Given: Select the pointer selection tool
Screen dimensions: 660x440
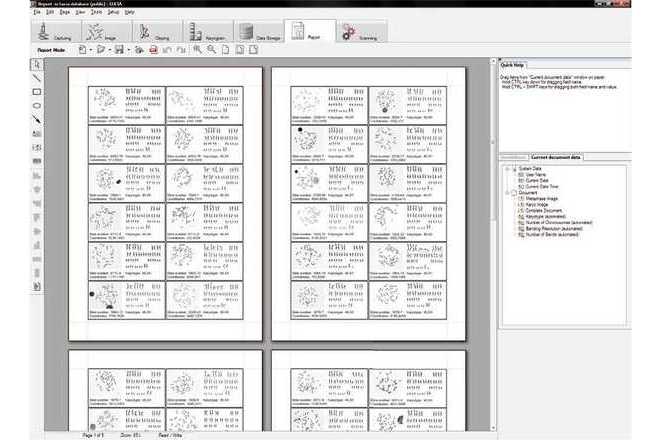Looking at the screenshot, I should [37, 64].
